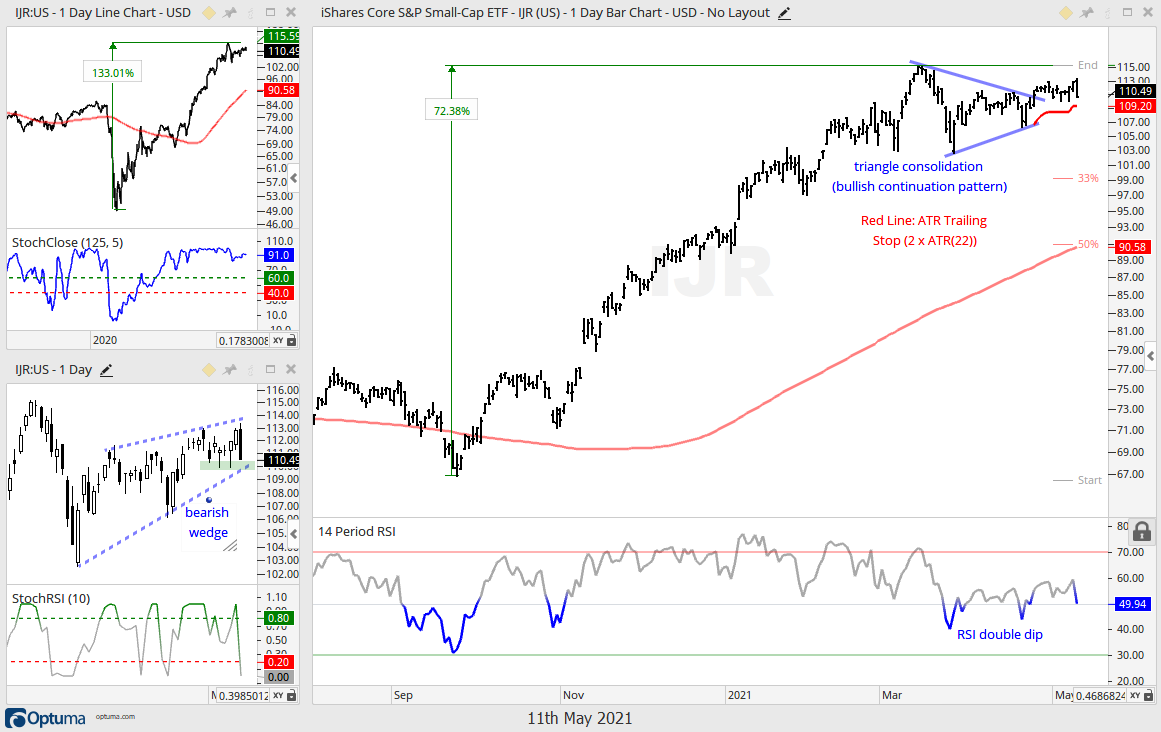Screen dimensions: 1161x732
Task: Click the '11th May 2021' date text
Action: 580,718
